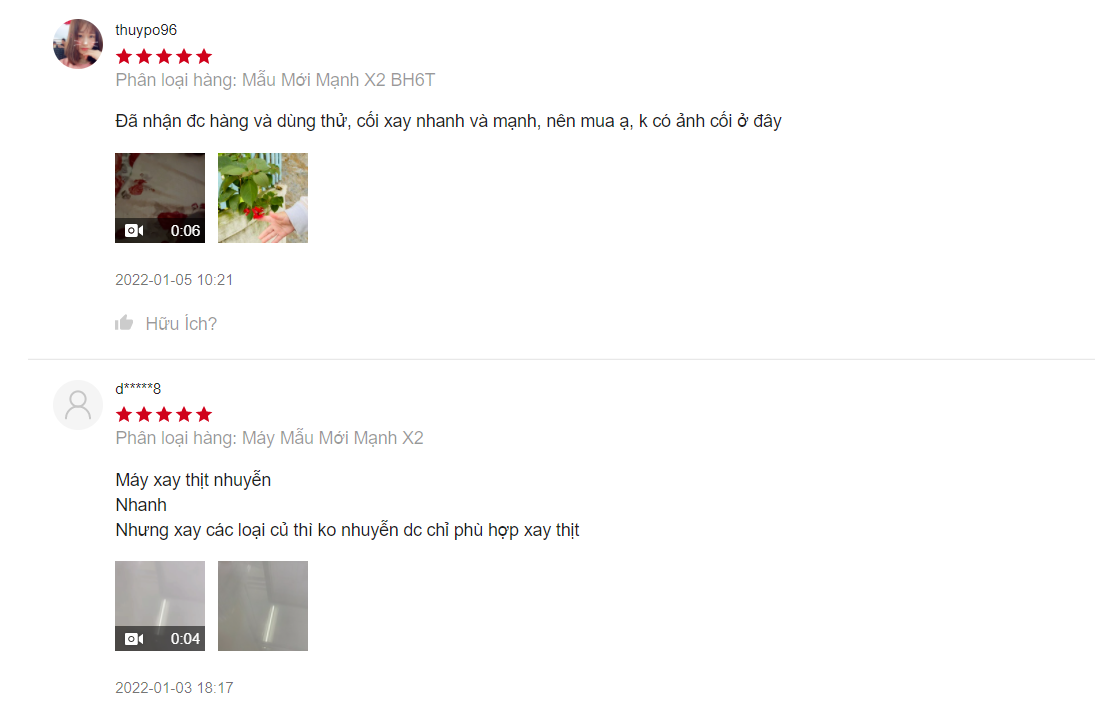Click video camera icon on 0:04 clip

[x=134, y=638]
